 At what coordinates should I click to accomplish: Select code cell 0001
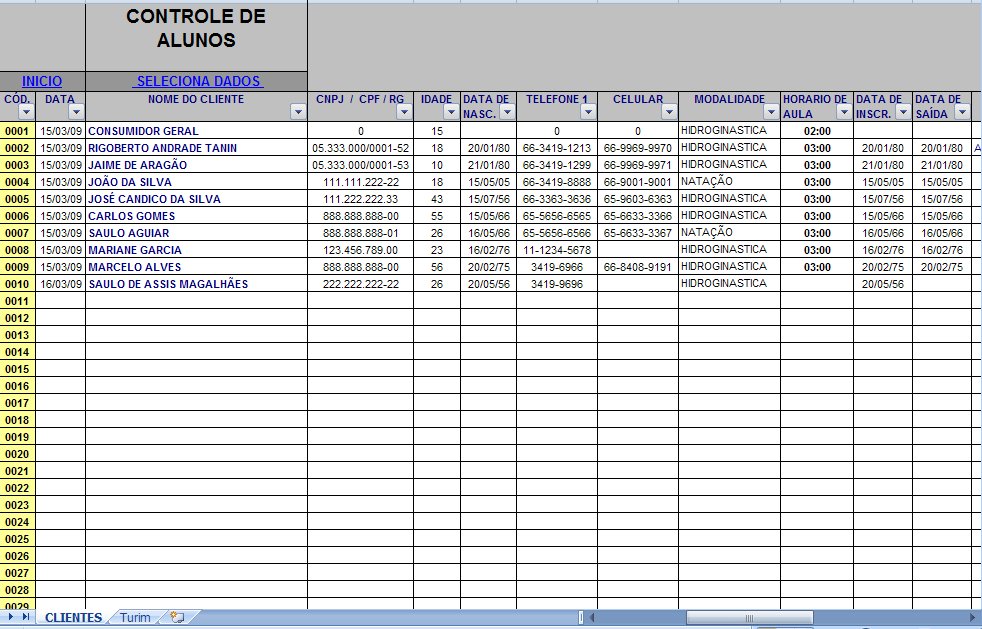pyautogui.click(x=18, y=131)
